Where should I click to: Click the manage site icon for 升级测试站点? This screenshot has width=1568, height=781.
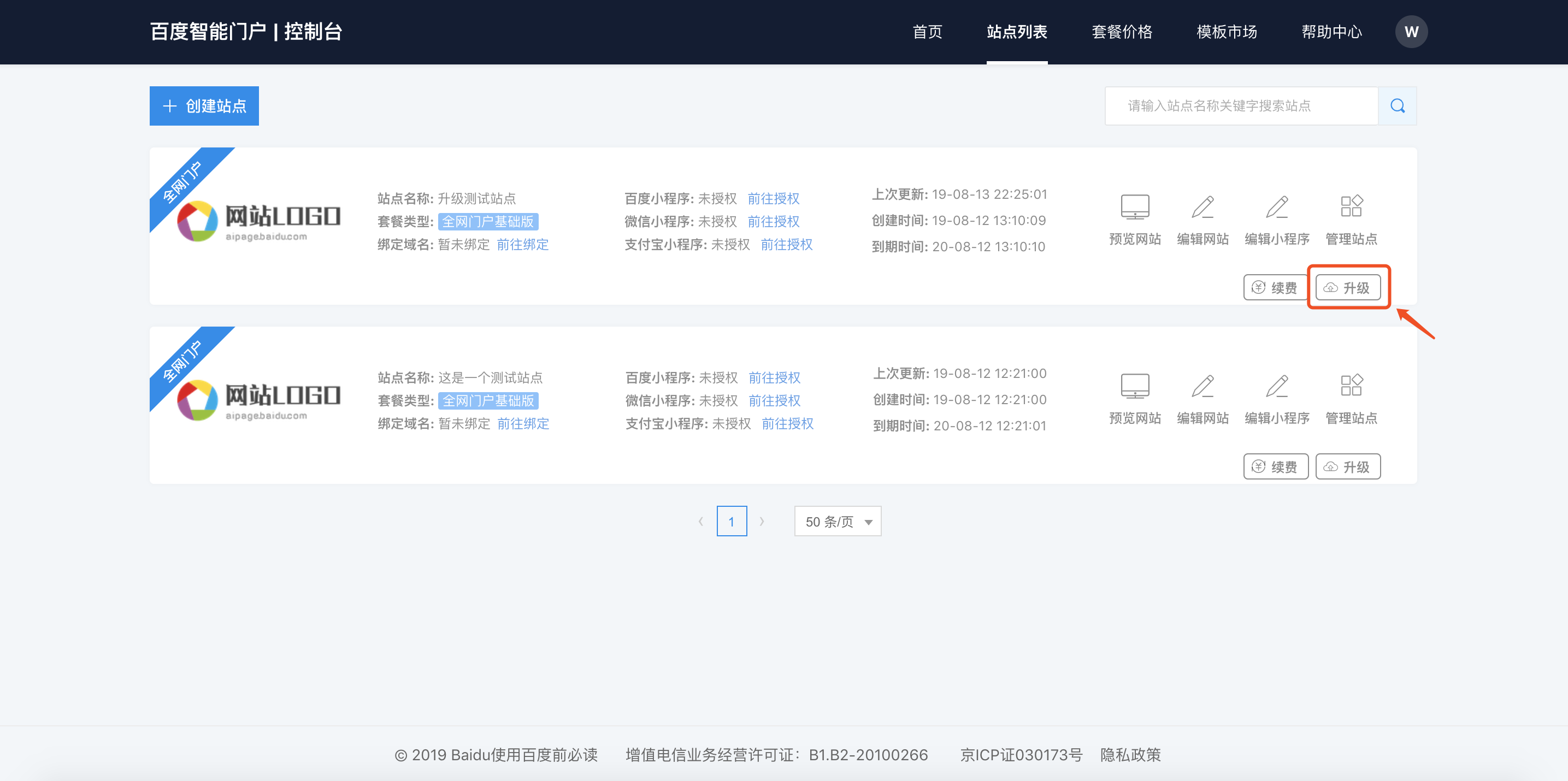(x=1351, y=208)
